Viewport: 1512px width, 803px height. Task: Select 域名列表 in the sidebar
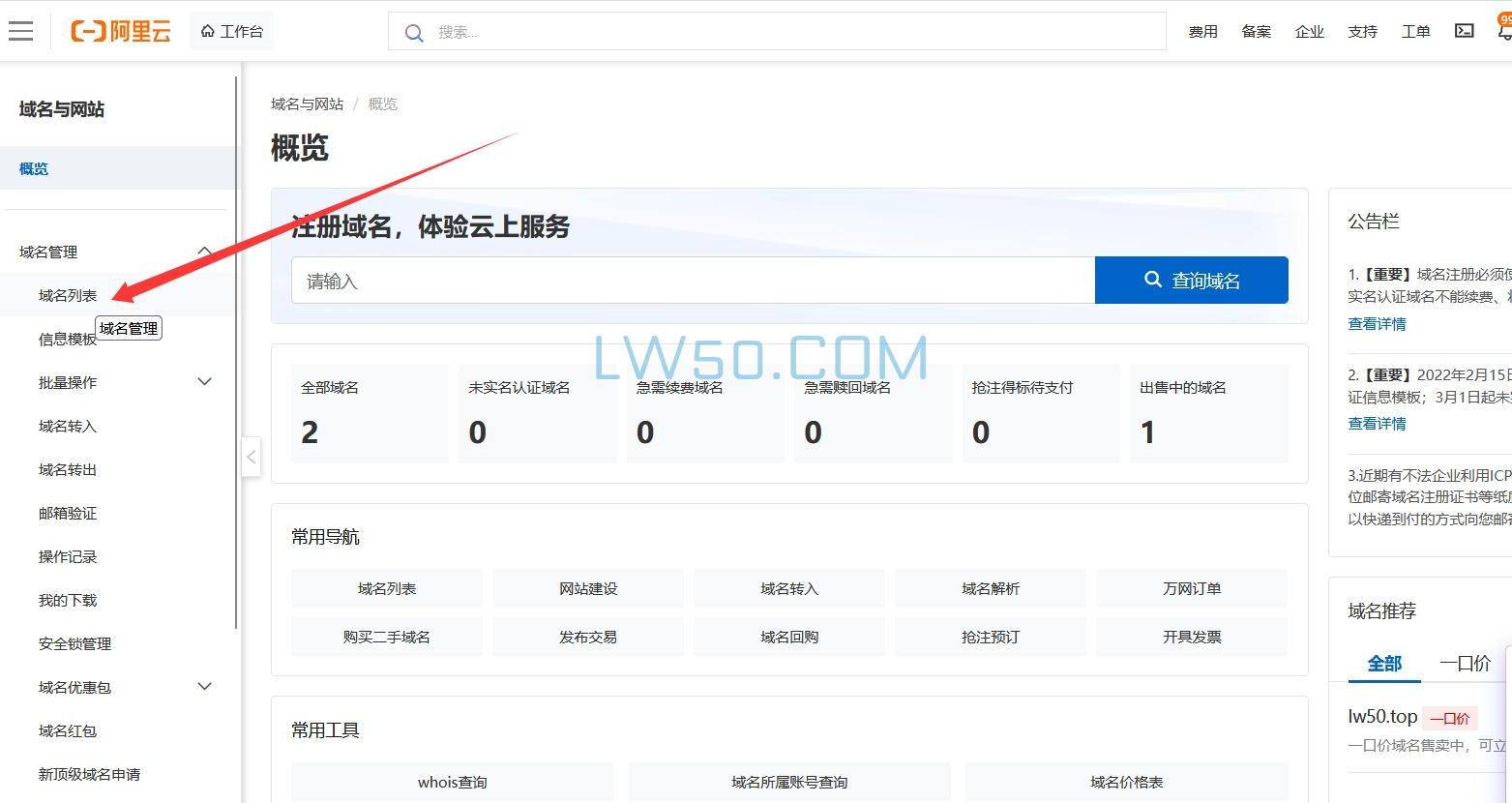coord(67,294)
